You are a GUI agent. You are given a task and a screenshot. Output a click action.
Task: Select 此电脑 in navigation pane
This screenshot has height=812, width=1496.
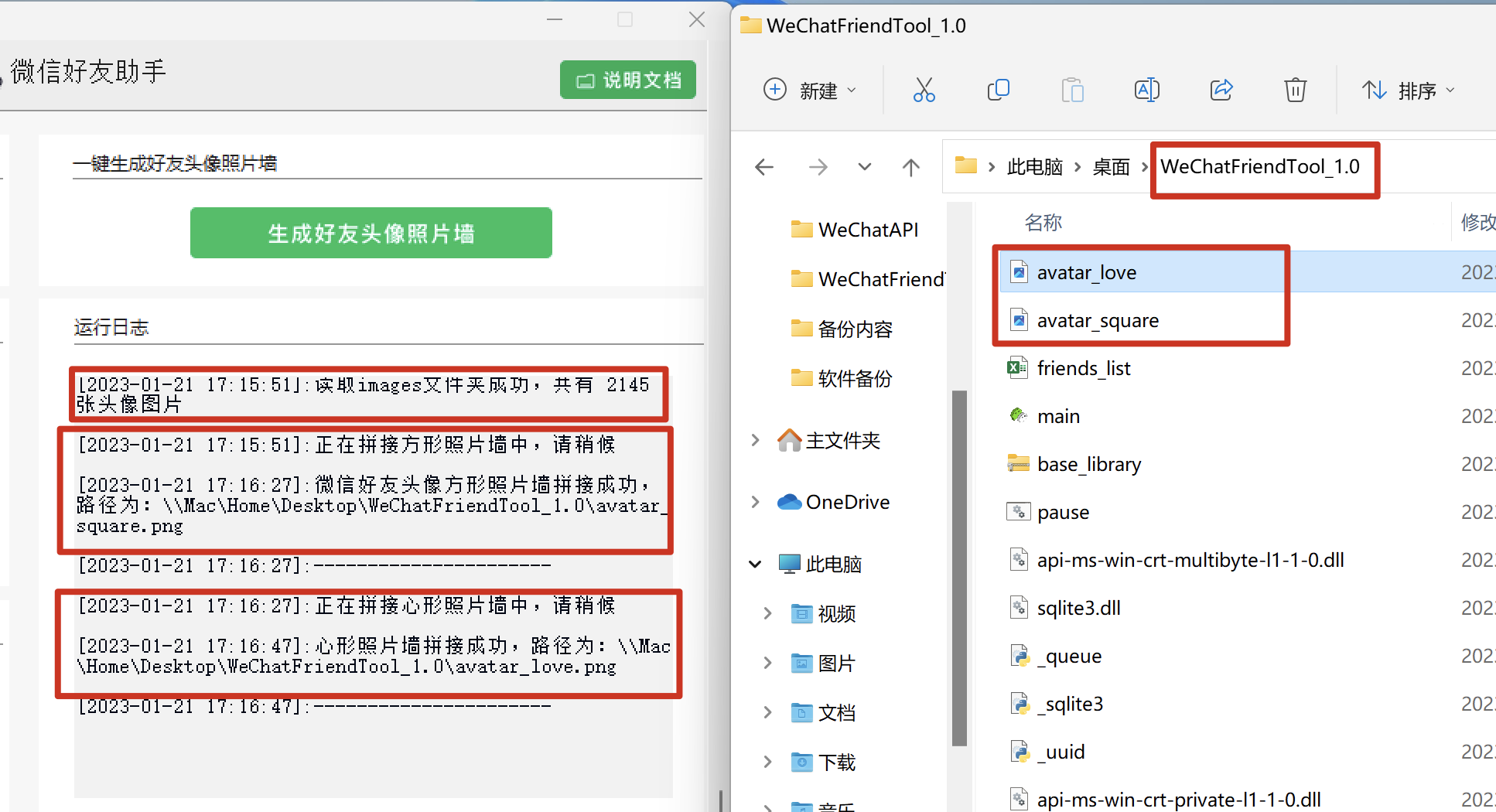[820, 564]
